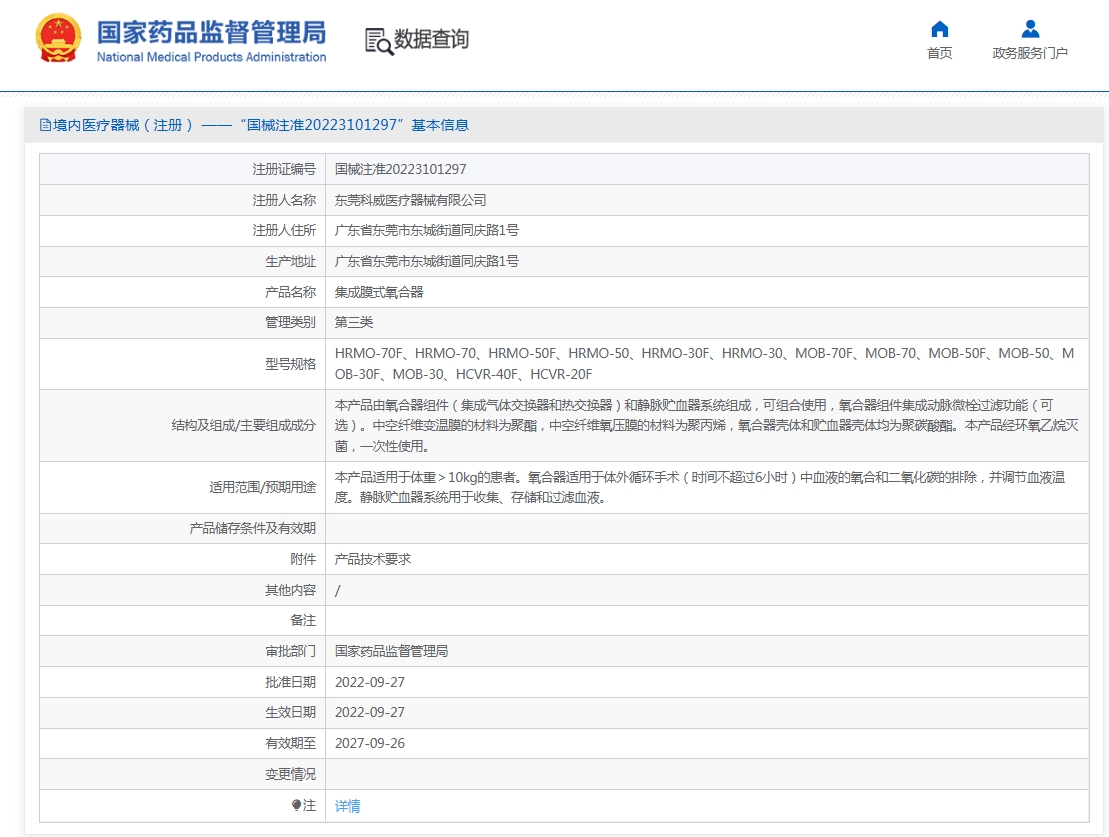Click the HRMO-70F model specification text
The height and width of the screenshot is (837, 1109).
(x=704, y=364)
